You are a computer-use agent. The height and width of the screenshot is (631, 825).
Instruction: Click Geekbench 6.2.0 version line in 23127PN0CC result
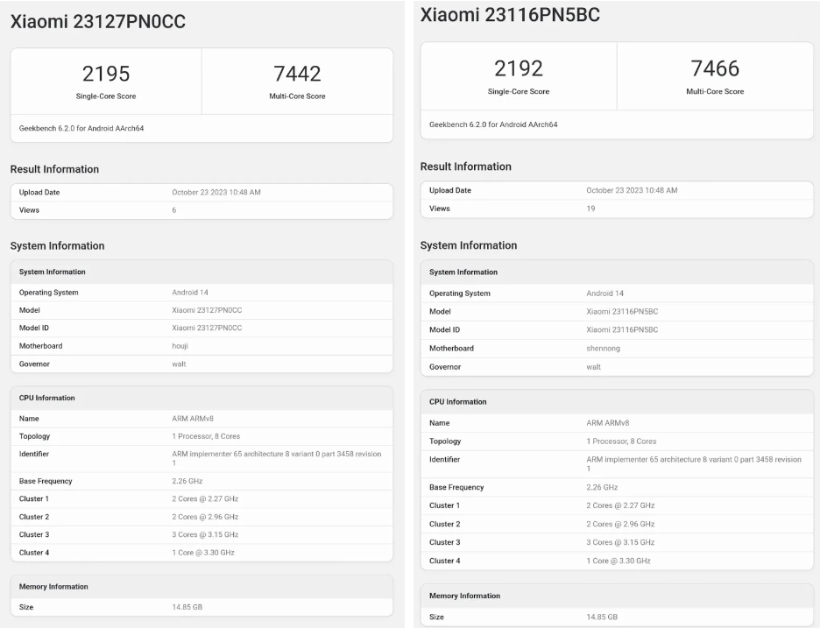(x=82, y=128)
